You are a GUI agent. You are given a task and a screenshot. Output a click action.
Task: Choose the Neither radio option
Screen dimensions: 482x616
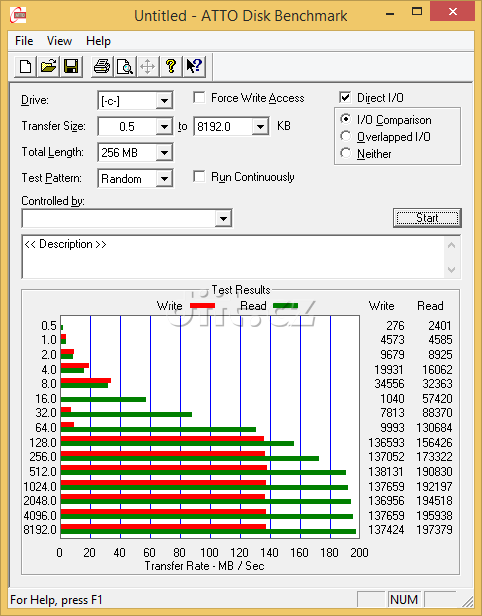tap(346, 153)
